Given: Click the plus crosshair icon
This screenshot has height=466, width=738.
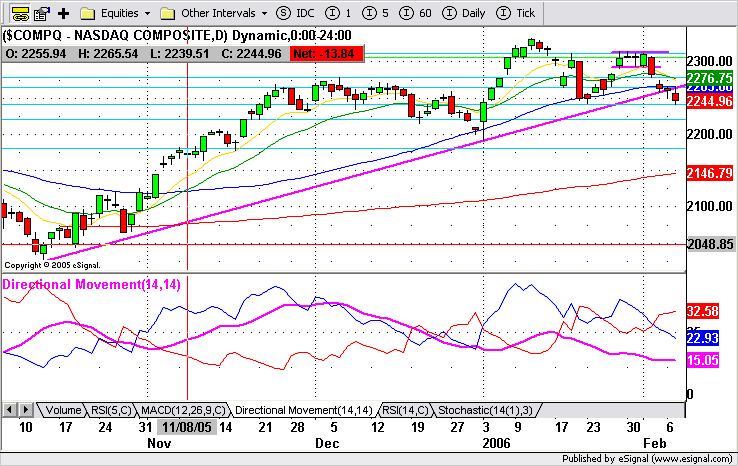Looking at the screenshot, I should coord(64,13).
